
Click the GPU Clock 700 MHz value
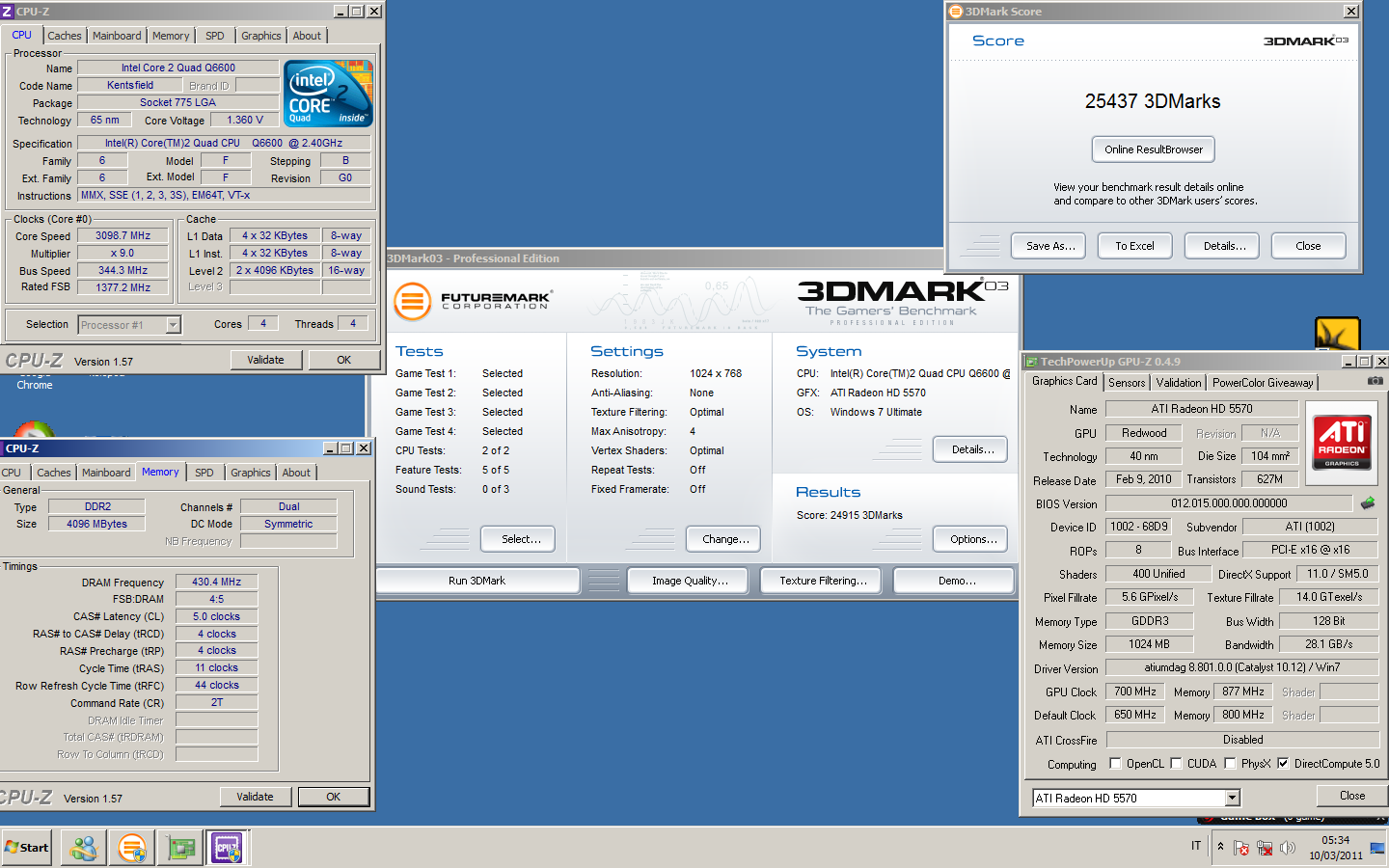click(1135, 692)
